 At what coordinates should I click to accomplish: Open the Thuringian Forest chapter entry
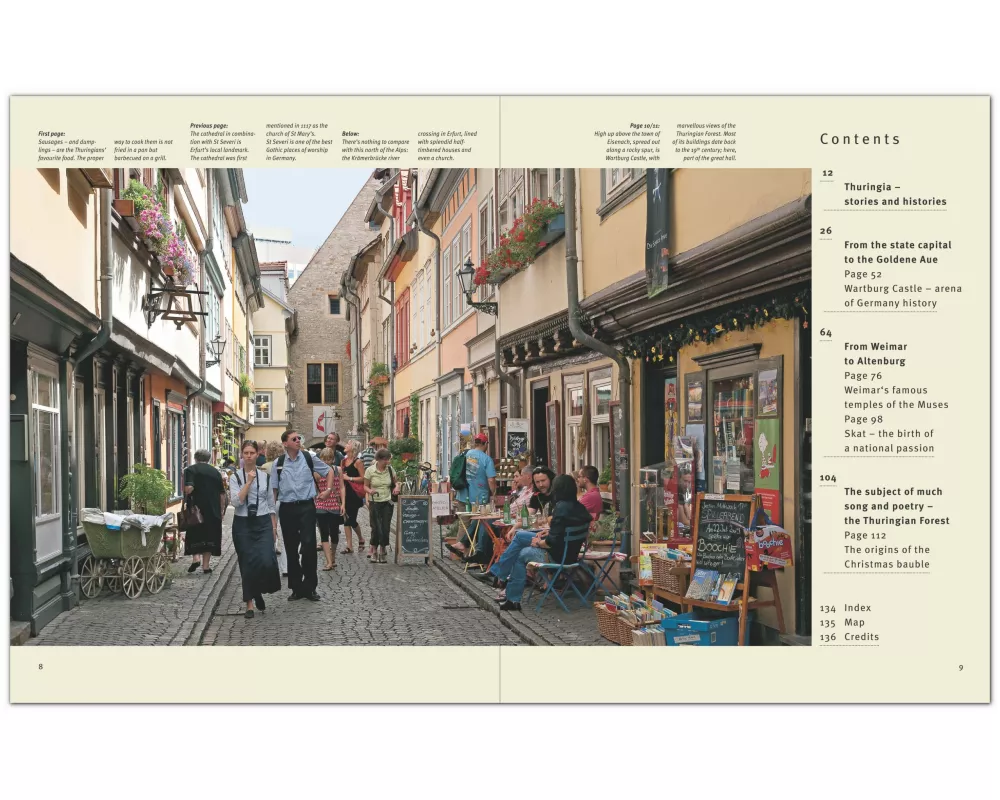click(x=896, y=506)
